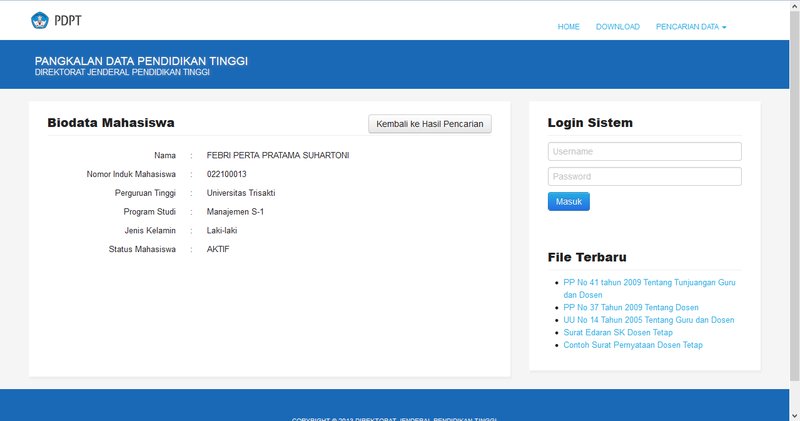800x421 pixels.
Task: Click the Program Studi label
Action: (x=149, y=212)
